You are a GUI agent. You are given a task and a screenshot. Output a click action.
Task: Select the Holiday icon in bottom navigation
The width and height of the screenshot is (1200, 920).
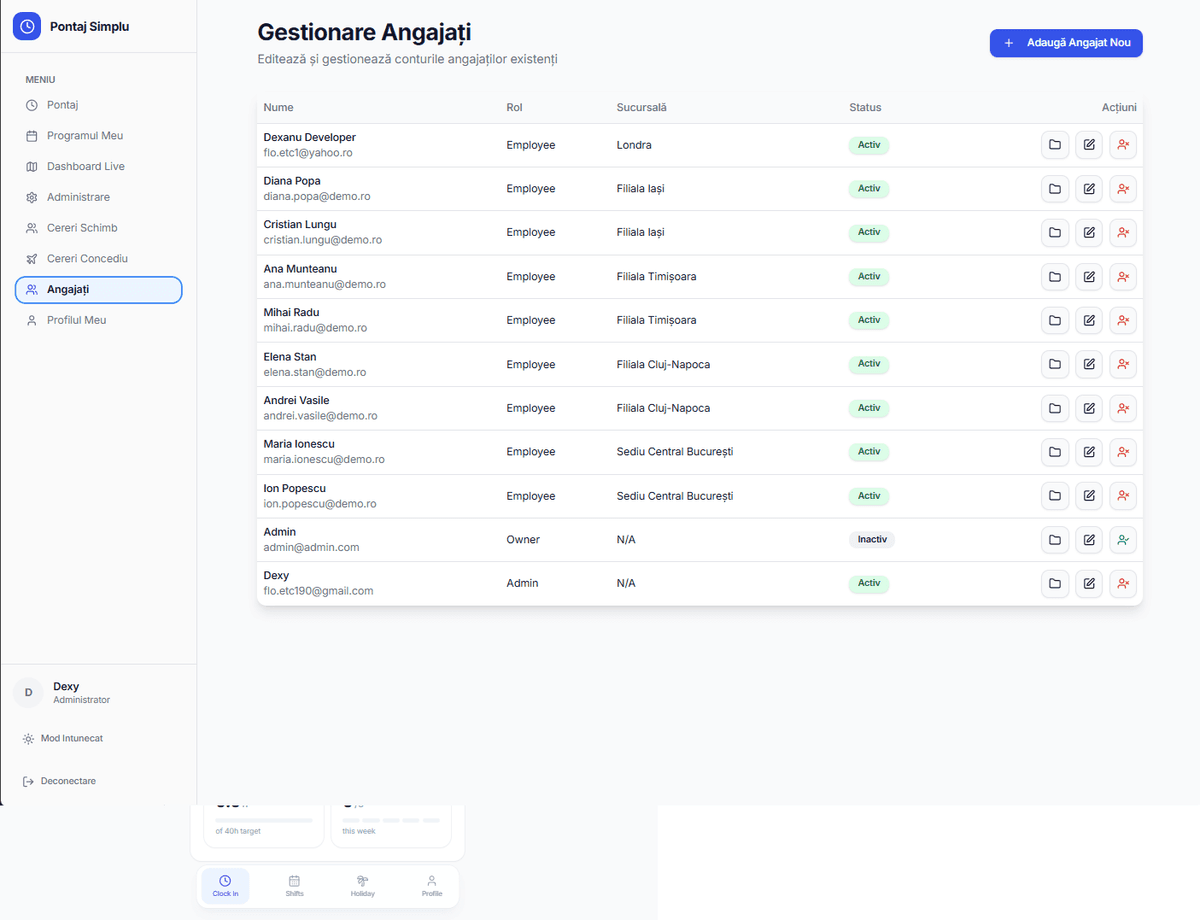[x=362, y=884]
